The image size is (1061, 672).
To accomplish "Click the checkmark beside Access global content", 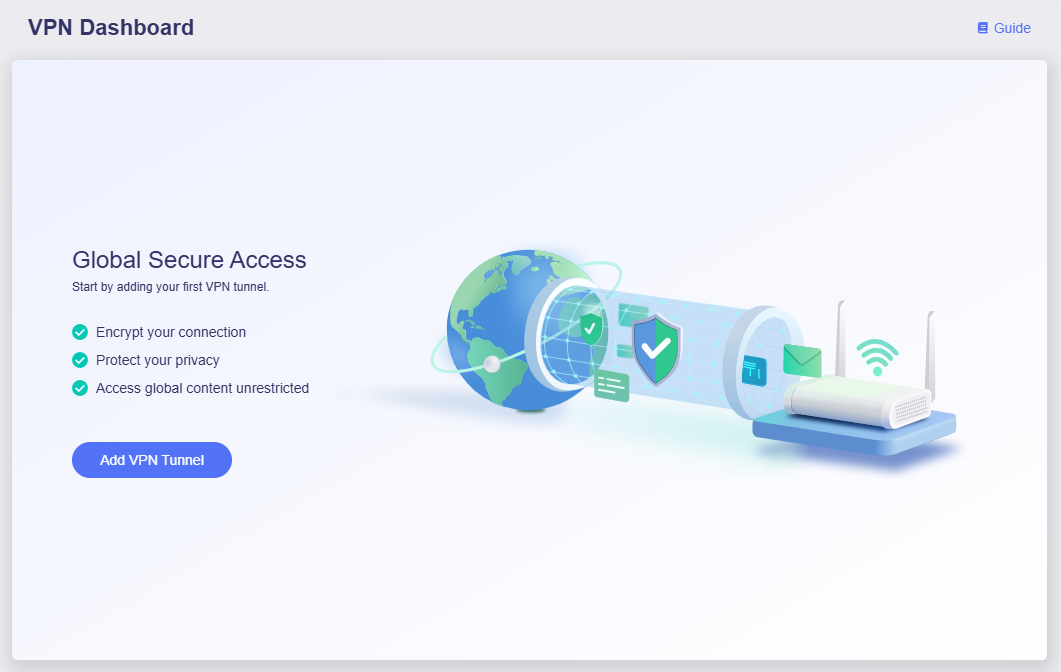I will (x=80, y=388).
